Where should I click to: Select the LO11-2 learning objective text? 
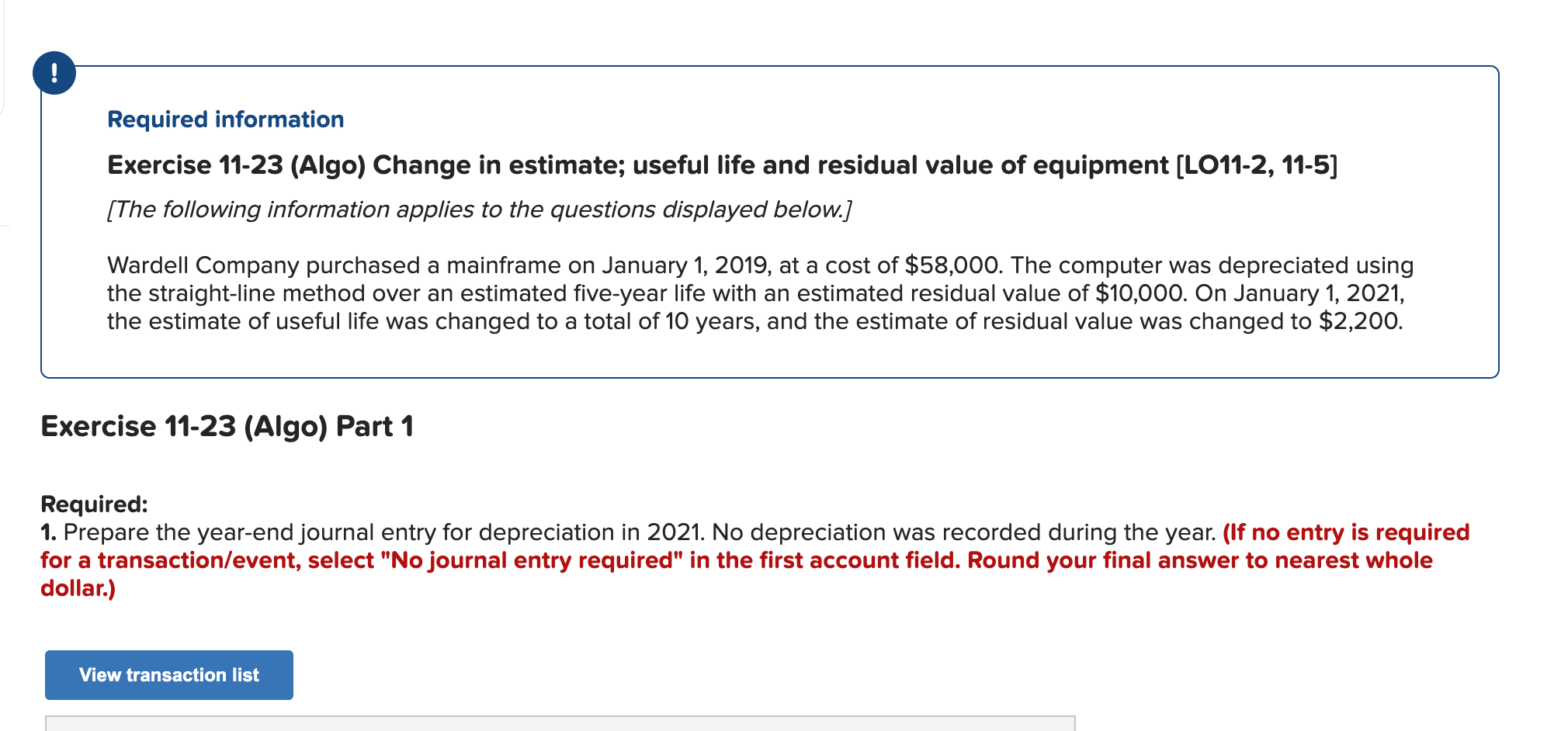tap(1258, 165)
